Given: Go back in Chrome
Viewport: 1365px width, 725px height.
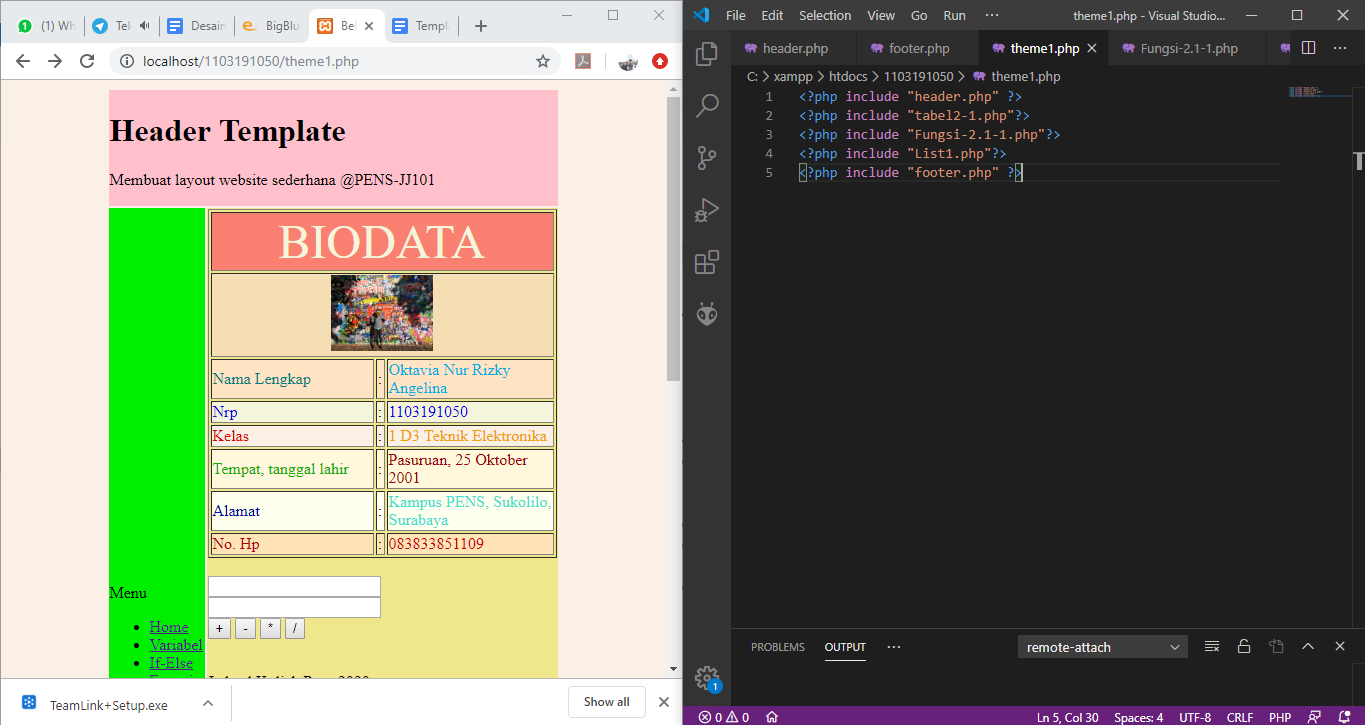Looking at the screenshot, I should [22, 61].
